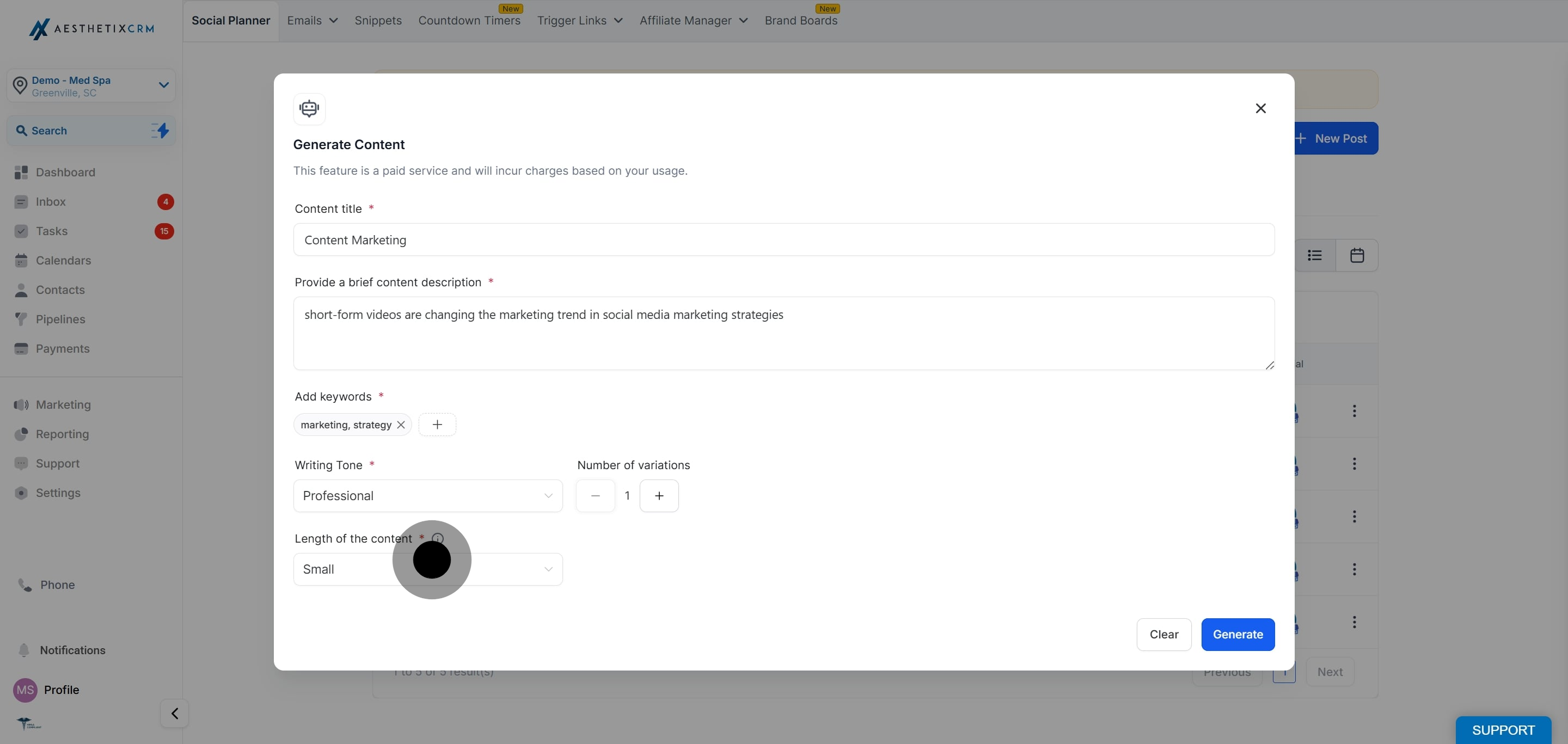Open Inbox in the sidebar

tap(51, 202)
